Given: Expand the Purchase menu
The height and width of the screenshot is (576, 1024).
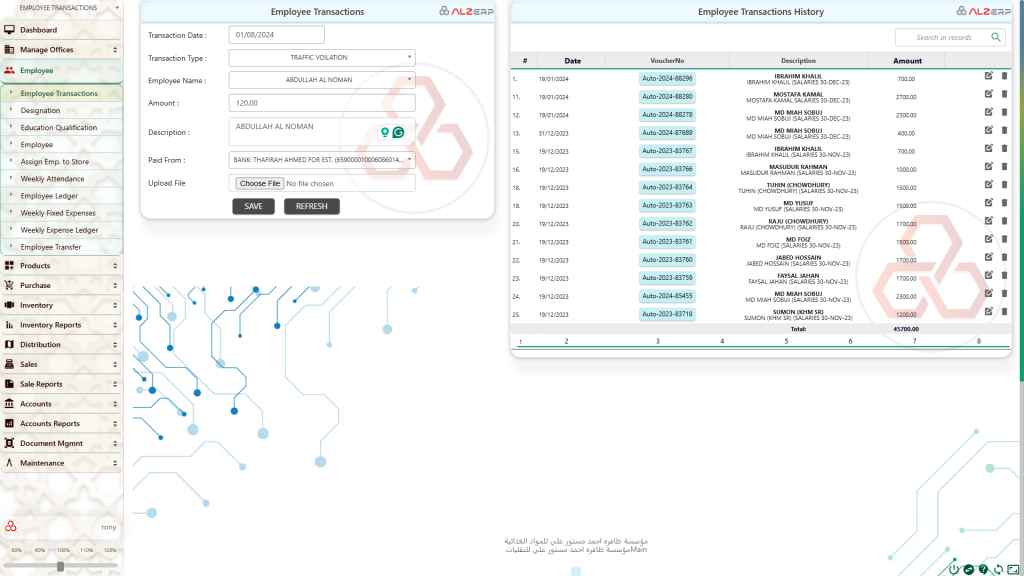Looking at the screenshot, I should click(x=61, y=285).
